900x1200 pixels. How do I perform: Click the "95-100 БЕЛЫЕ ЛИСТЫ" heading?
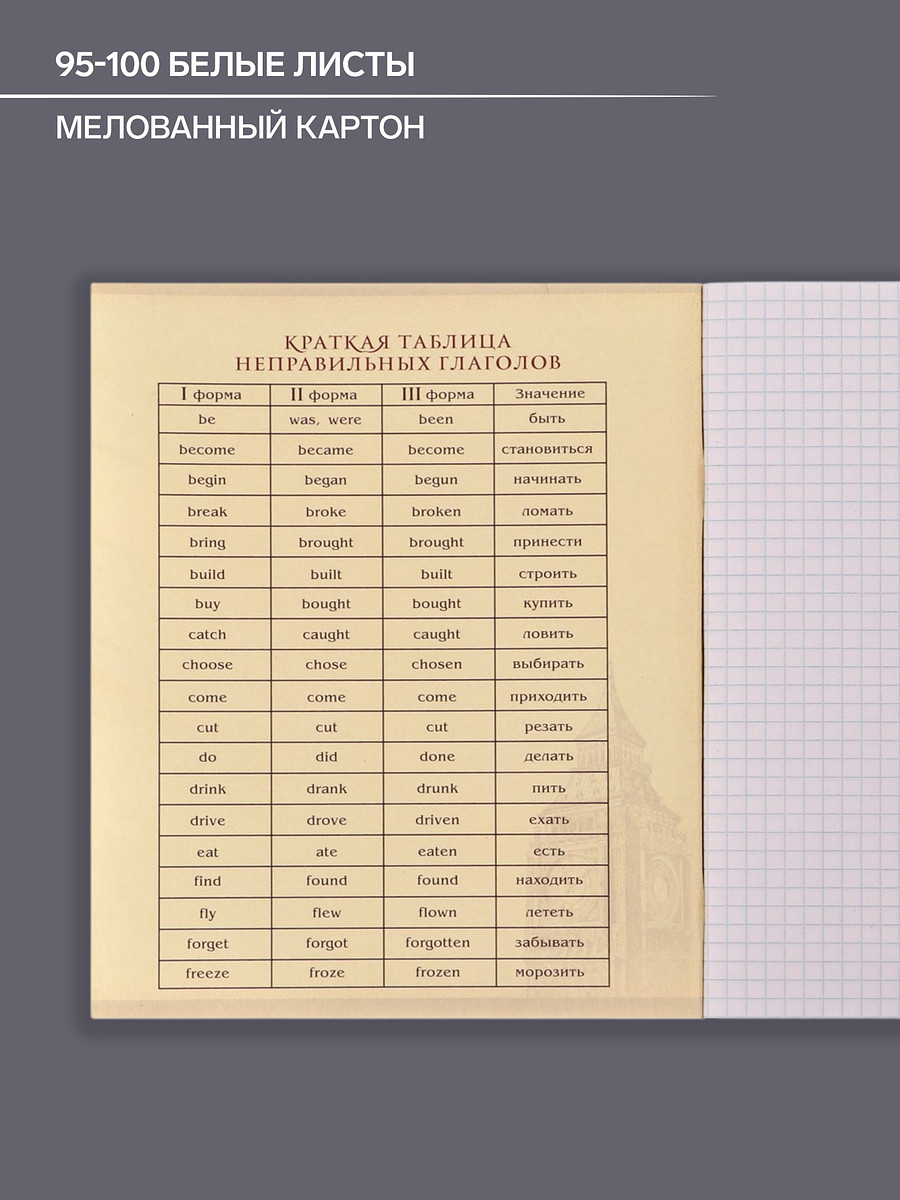pos(235,65)
